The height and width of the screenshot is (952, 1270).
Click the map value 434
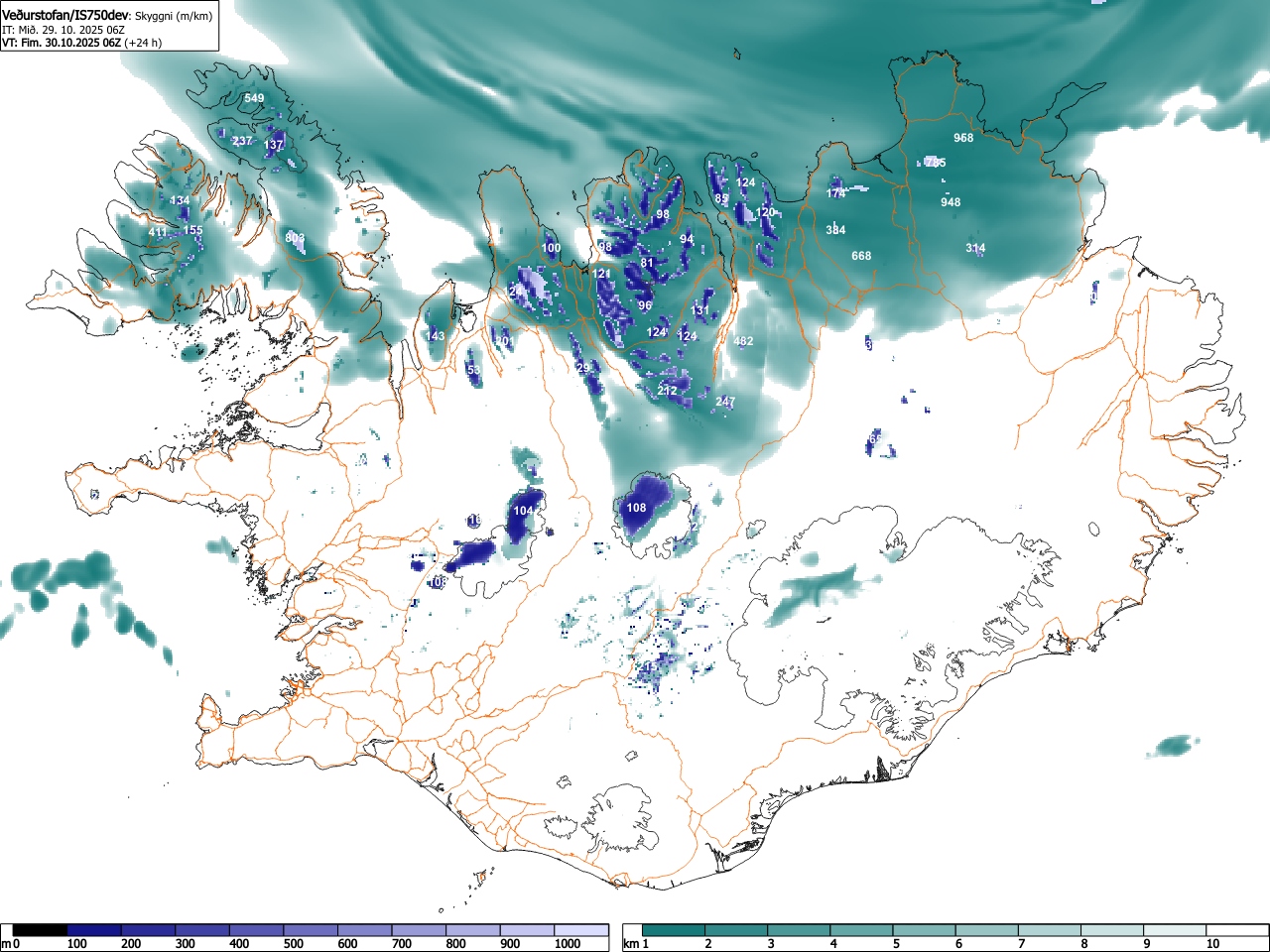180,200
